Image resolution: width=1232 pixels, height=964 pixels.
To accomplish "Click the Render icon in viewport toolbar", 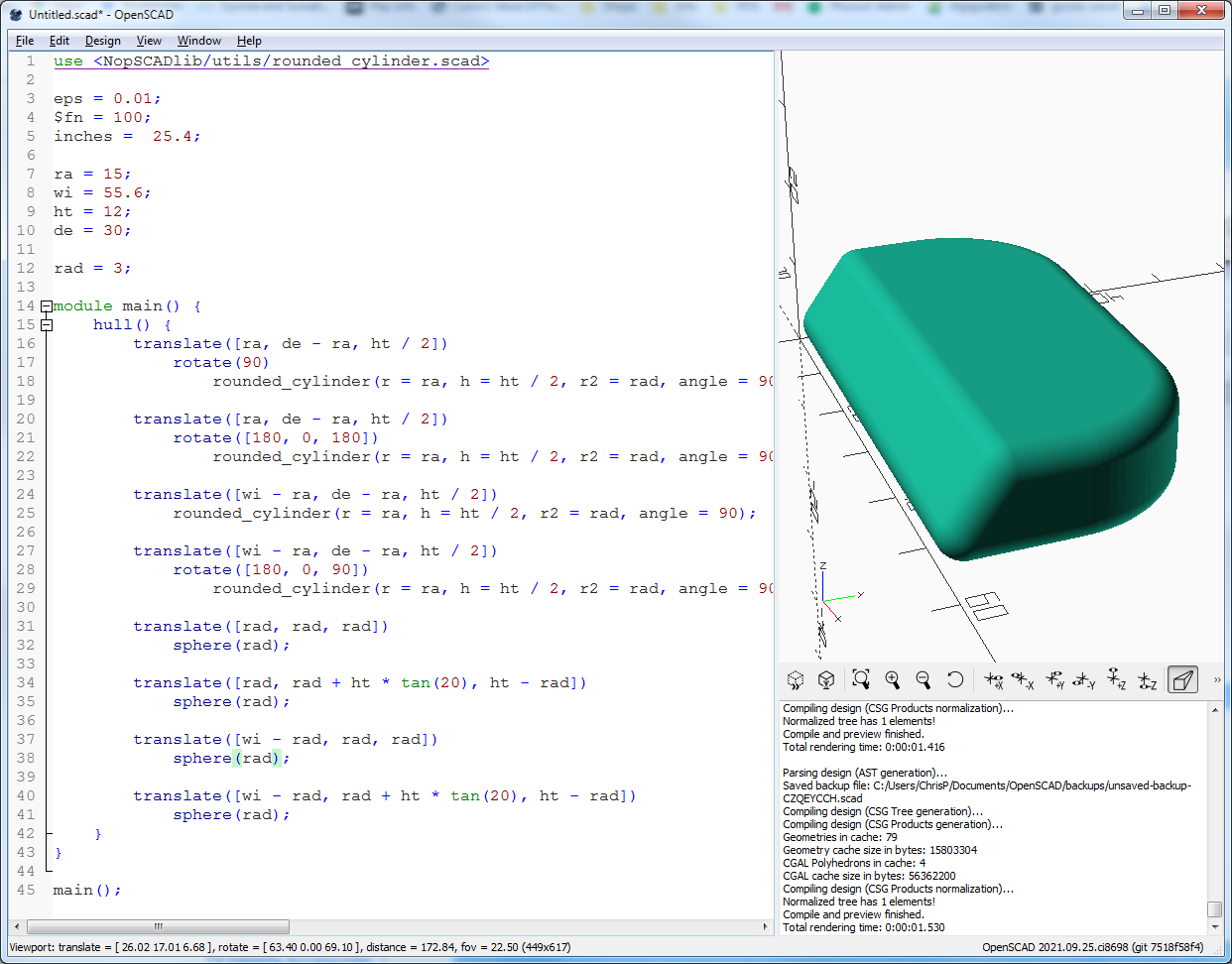I will [x=825, y=679].
